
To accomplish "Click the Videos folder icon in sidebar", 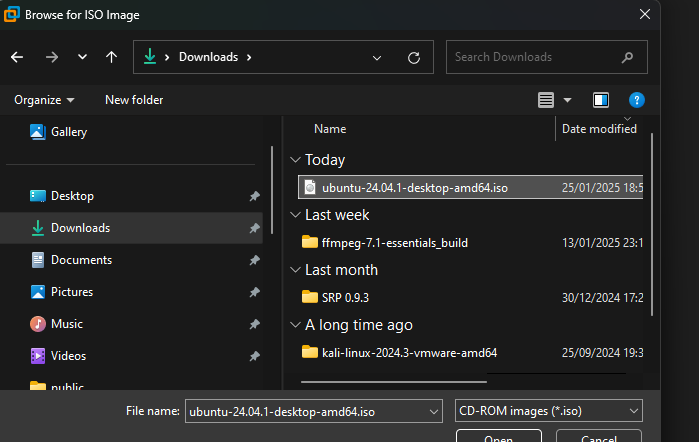I will point(38,356).
